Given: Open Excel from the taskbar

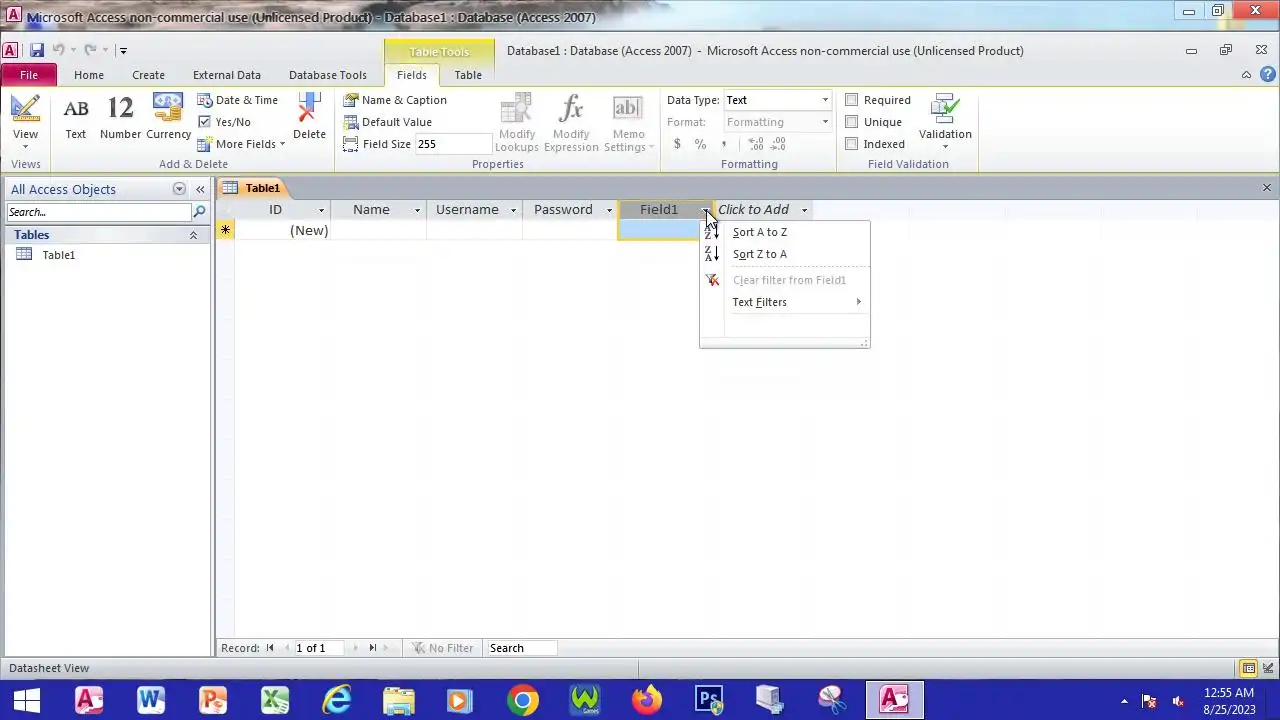Looking at the screenshot, I should tap(275, 700).
